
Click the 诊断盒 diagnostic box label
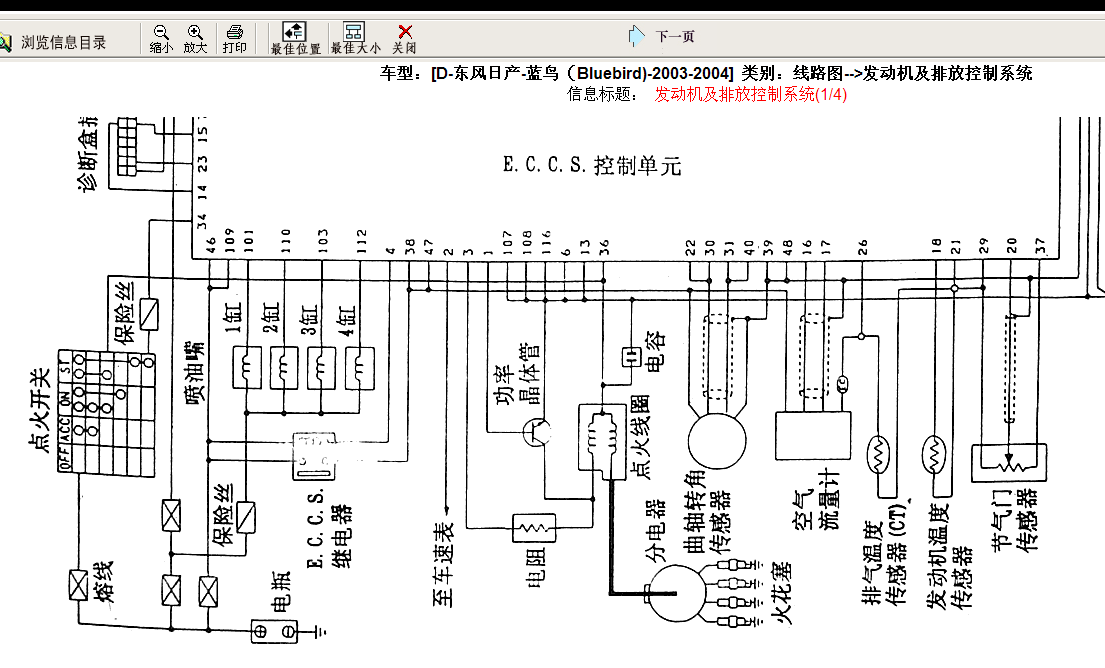[x=88, y=156]
